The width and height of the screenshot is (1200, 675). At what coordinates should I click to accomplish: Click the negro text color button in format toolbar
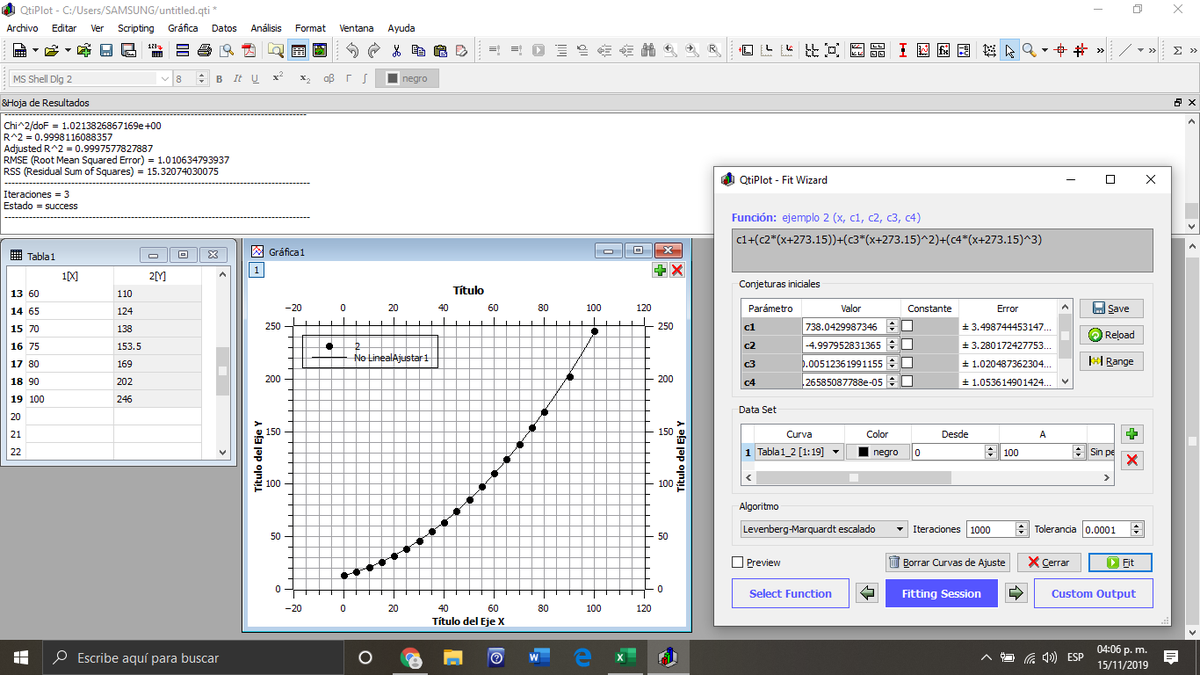pyautogui.click(x=407, y=78)
